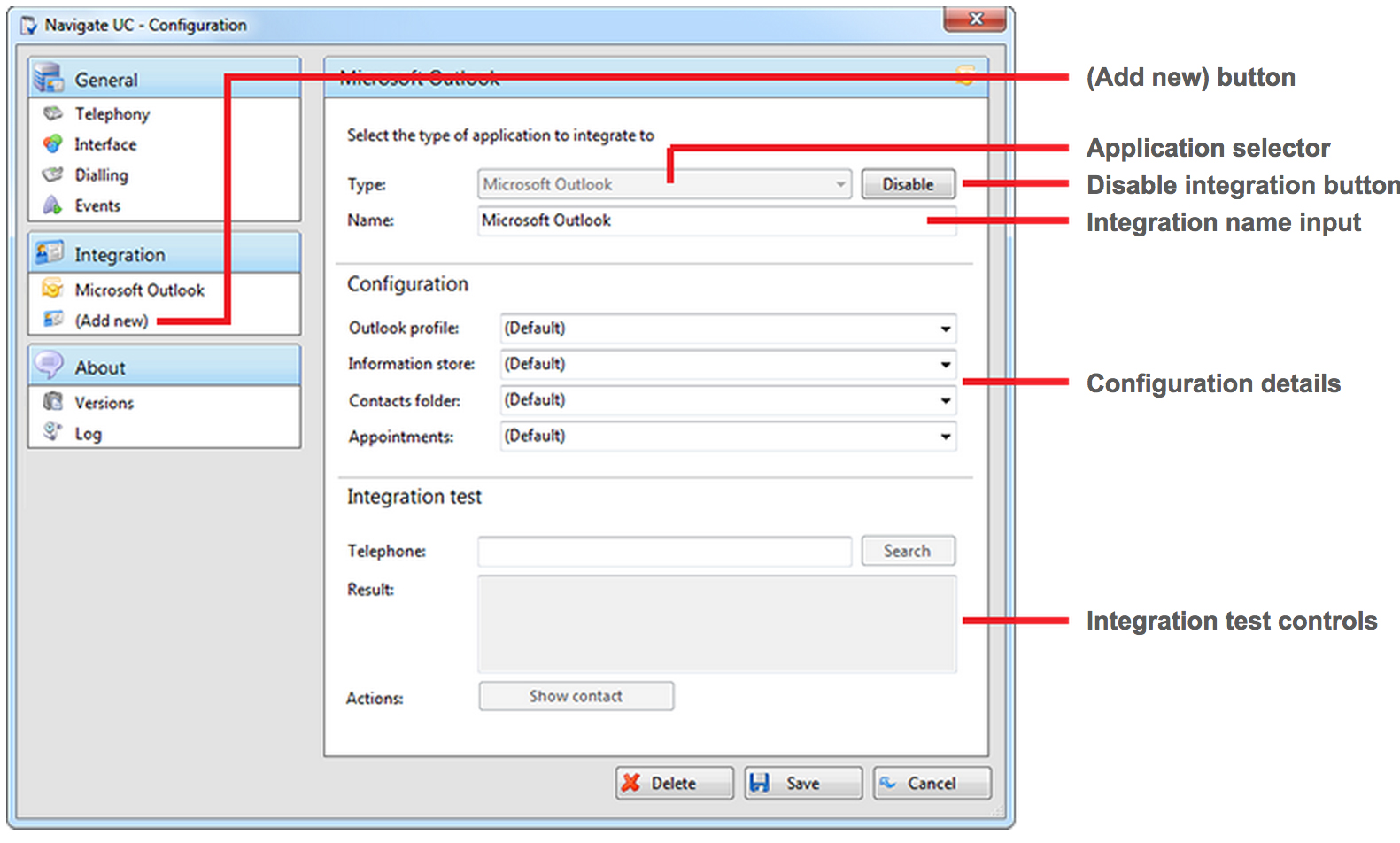Open the Telephony settings page

112,113
